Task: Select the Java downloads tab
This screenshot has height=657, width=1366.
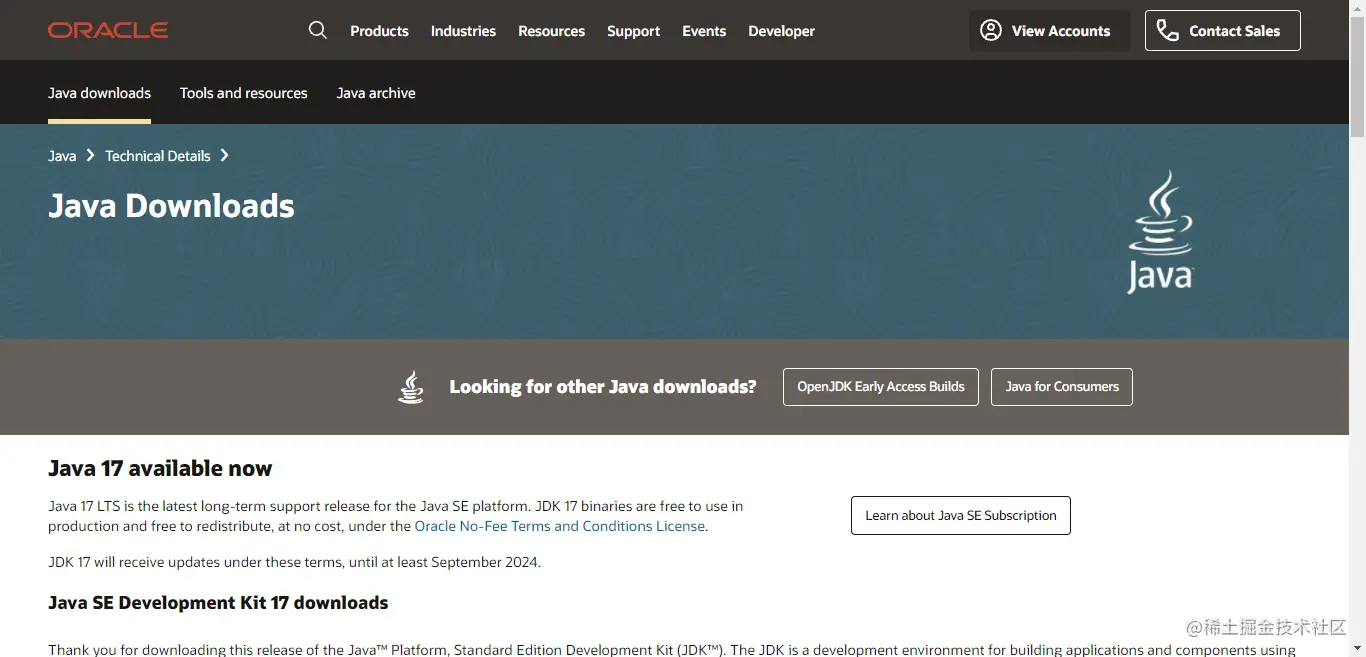Action: 99,93
